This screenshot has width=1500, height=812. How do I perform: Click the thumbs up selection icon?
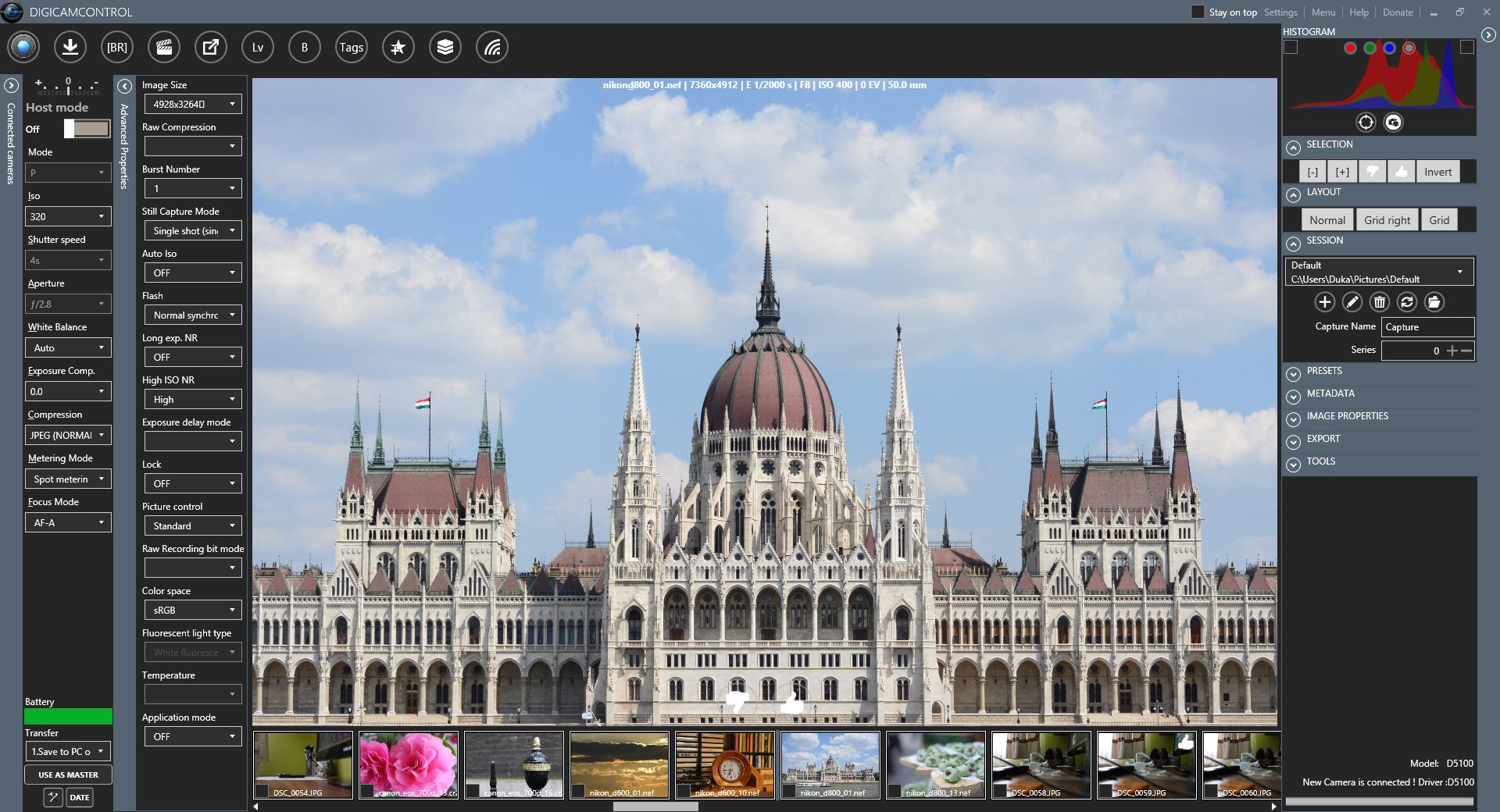pyautogui.click(x=1402, y=172)
